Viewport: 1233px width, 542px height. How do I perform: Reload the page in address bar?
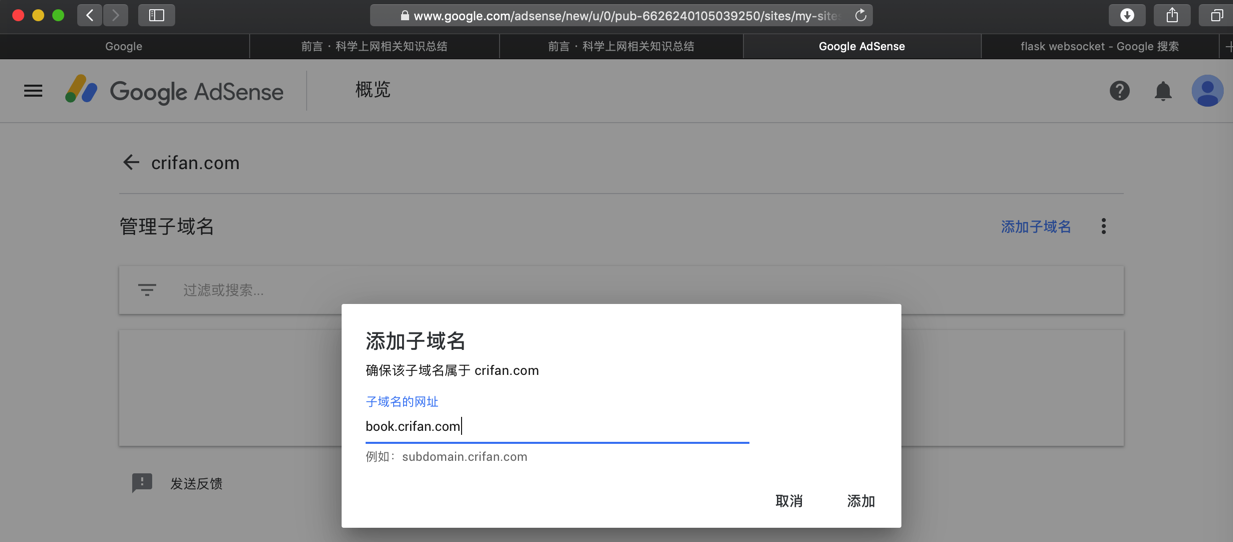coord(860,15)
